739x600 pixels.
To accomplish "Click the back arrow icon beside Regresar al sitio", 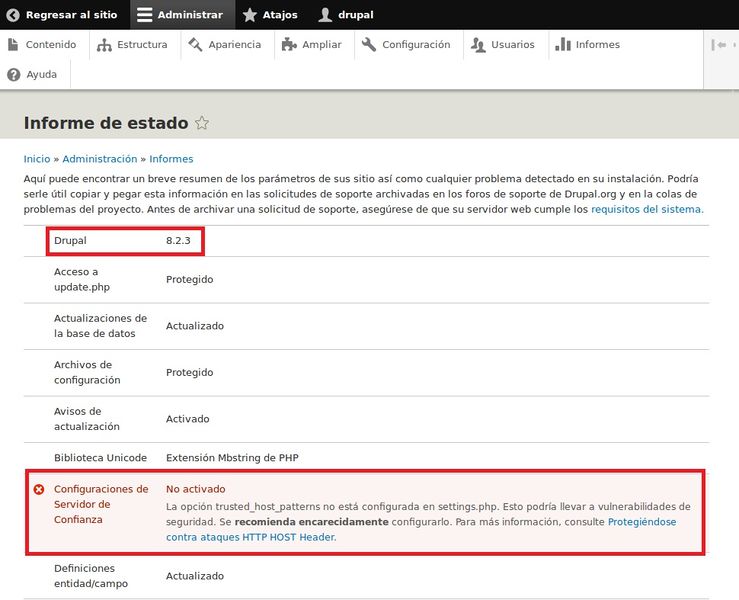I will (13, 15).
